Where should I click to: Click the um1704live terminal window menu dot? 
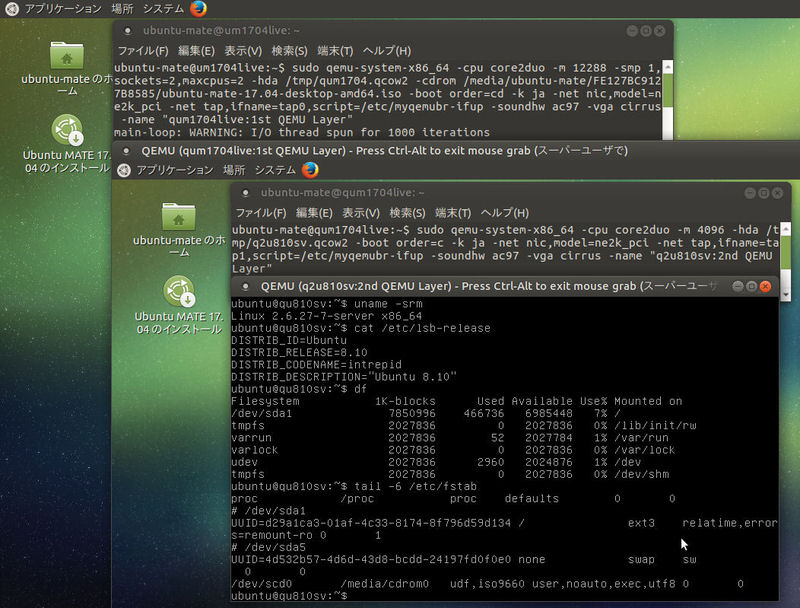(128, 31)
